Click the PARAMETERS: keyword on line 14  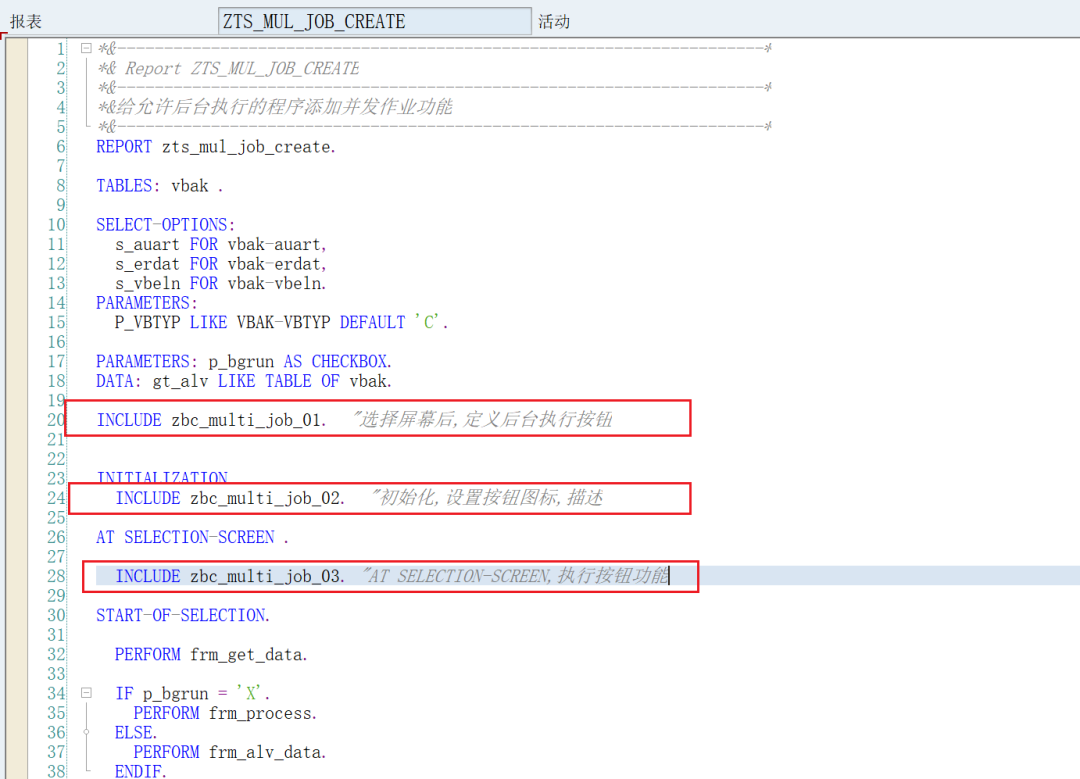pos(147,303)
